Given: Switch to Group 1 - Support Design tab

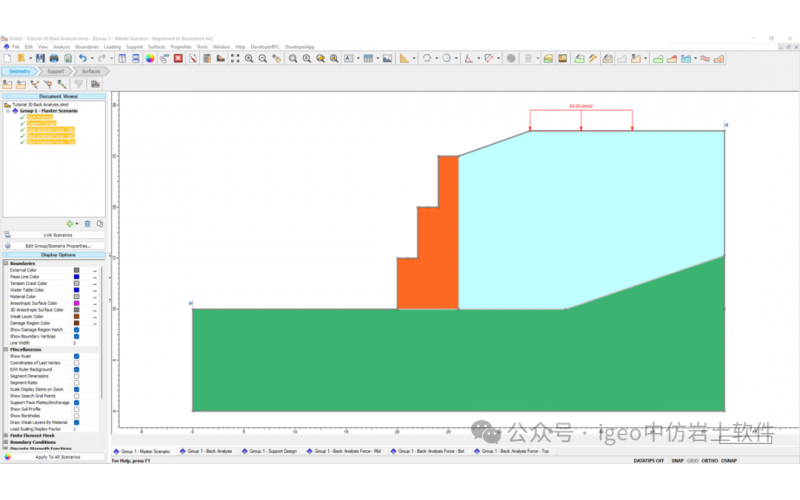Looking at the screenshot, I should coord(271,451).
